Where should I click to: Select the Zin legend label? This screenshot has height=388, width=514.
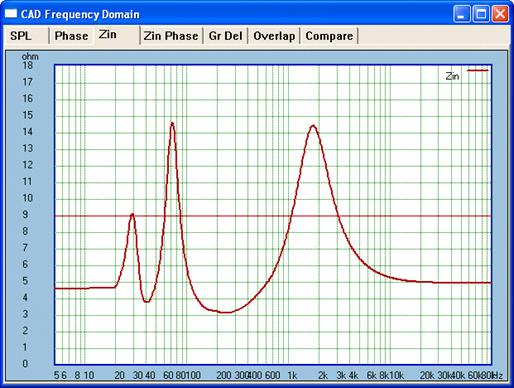coord(452,76)
